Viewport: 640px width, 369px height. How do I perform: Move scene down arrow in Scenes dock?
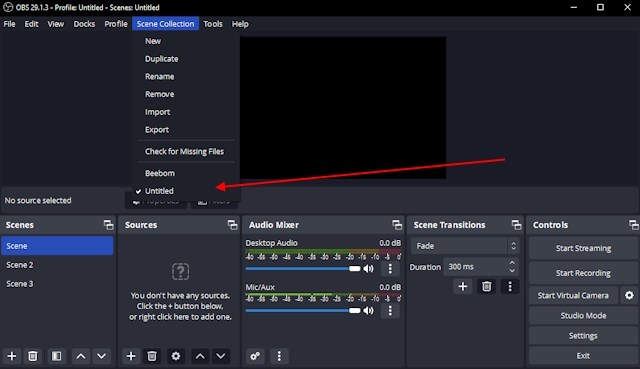(102, 356)
